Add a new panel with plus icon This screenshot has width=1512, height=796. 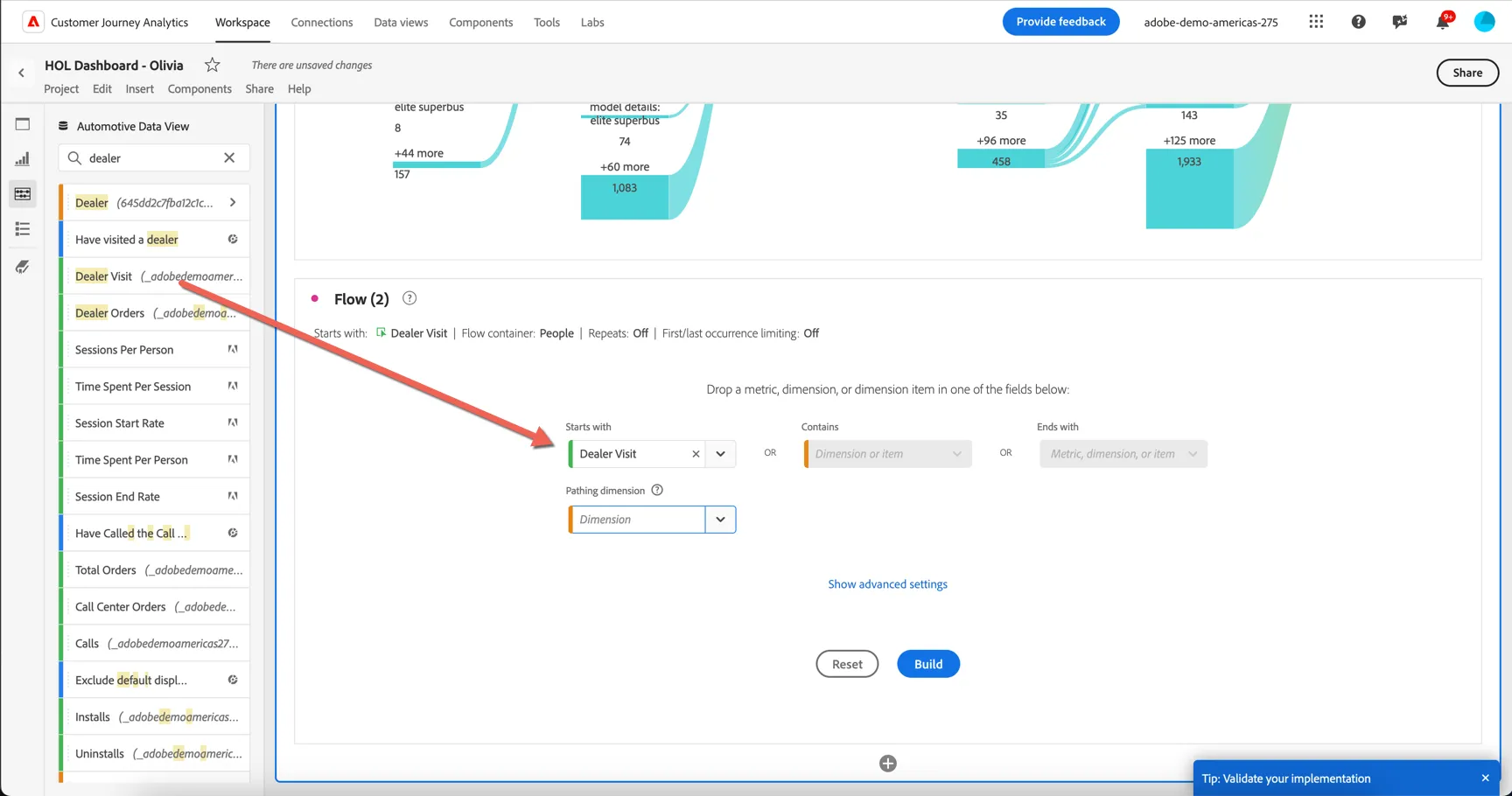pos(887,764)
